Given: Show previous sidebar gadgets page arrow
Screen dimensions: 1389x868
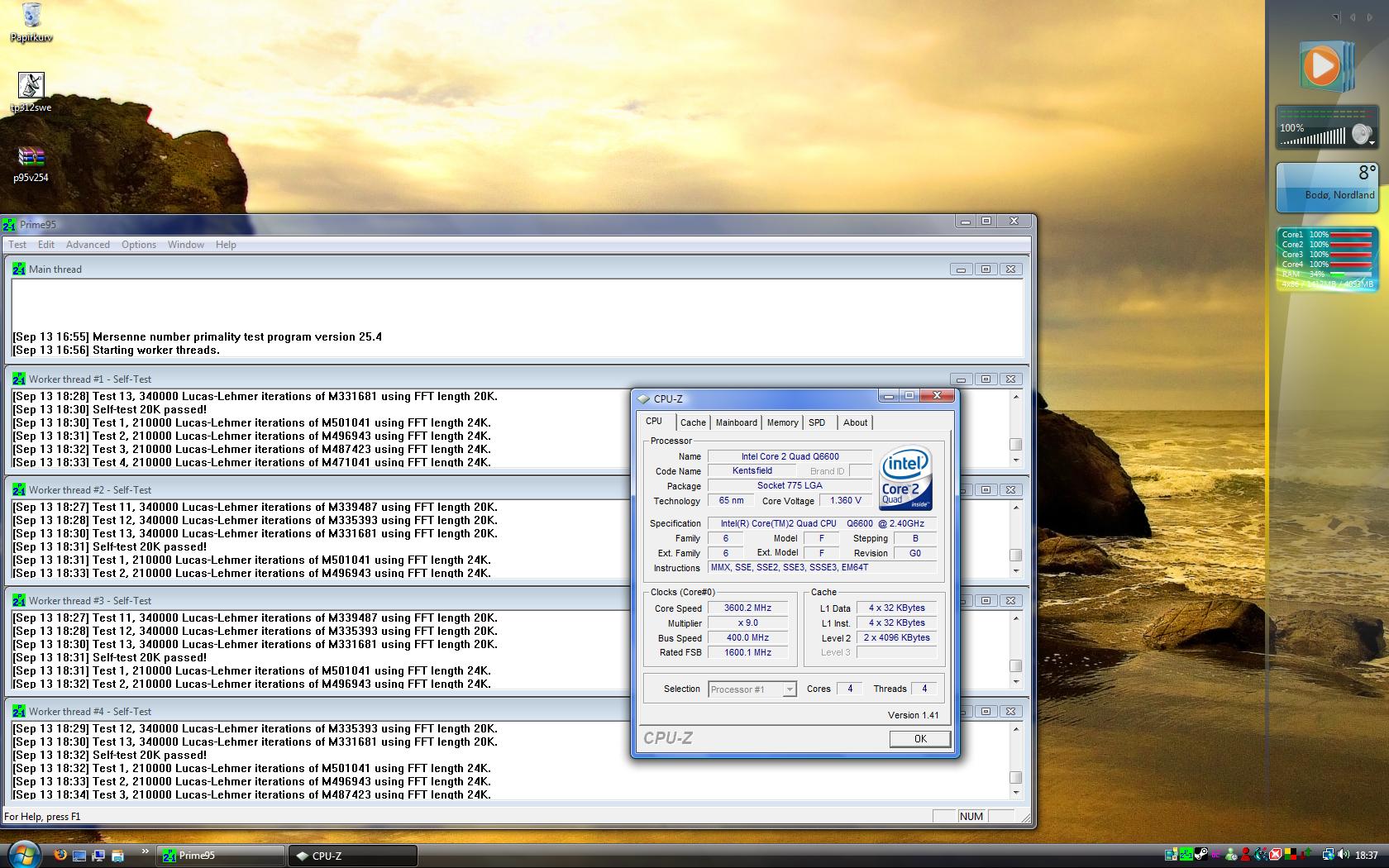Looking at the screenshot, I should [1353, 17].
